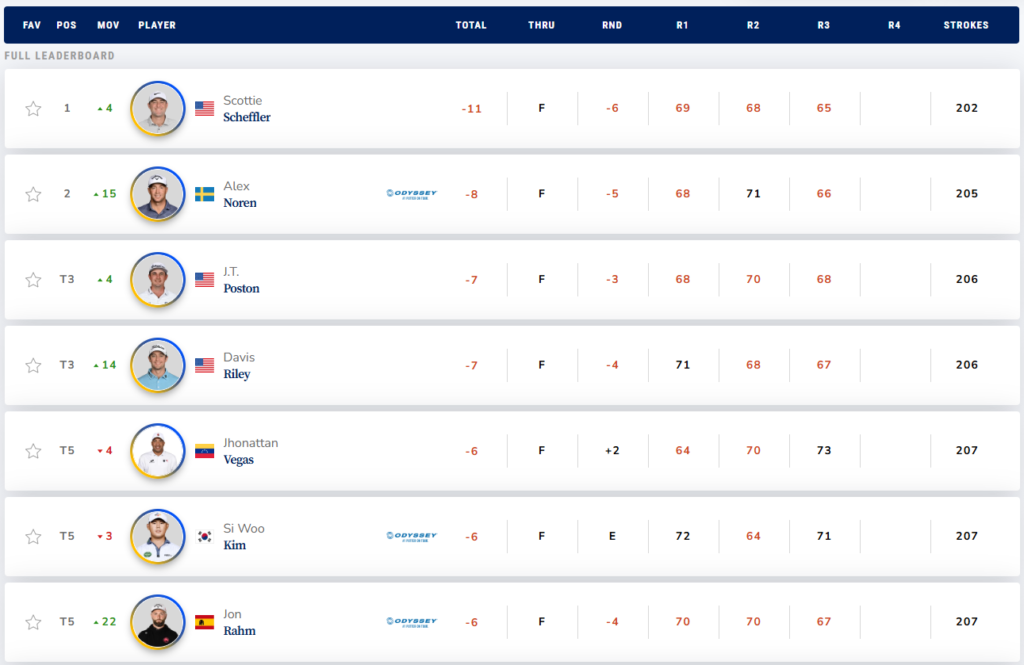The height and width of the screenshot is (665, 1024).
Task: Click the Venezuela flag beside Jhonattan Vegas
Action: 204,451
